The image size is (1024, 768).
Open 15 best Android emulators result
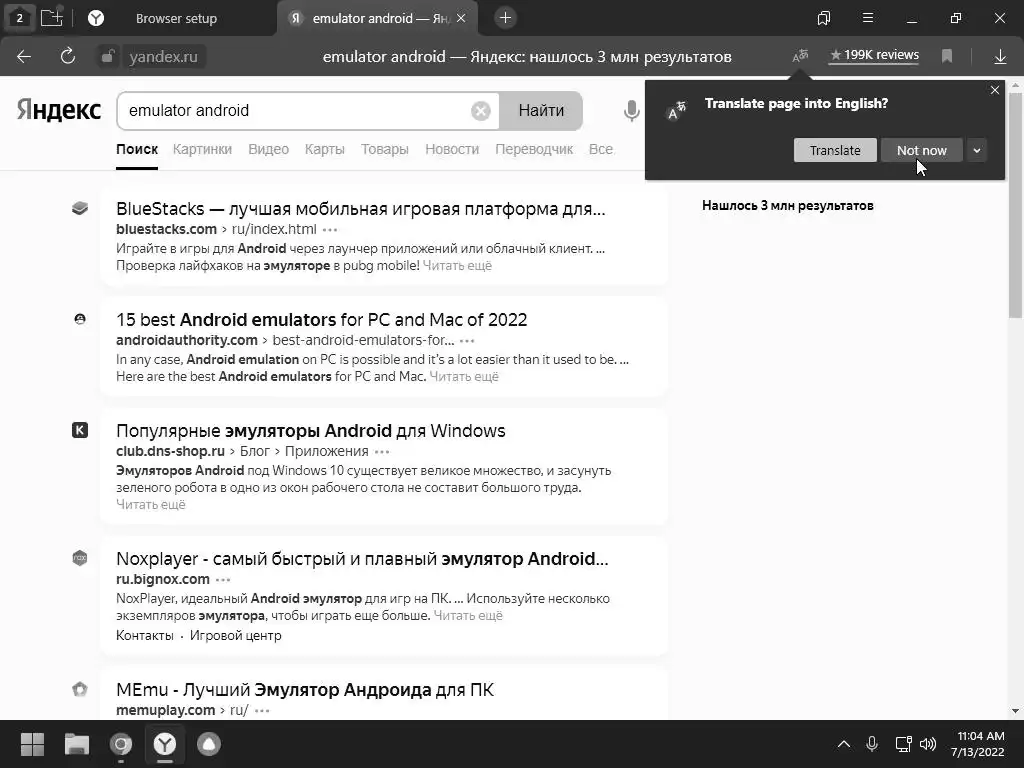[321, 320]
